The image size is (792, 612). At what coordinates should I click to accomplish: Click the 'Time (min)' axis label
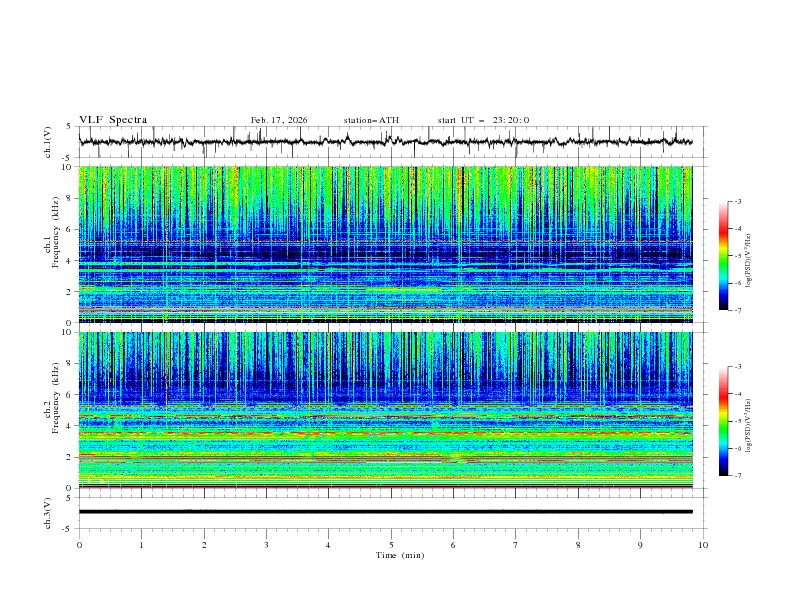click(400, 555)
